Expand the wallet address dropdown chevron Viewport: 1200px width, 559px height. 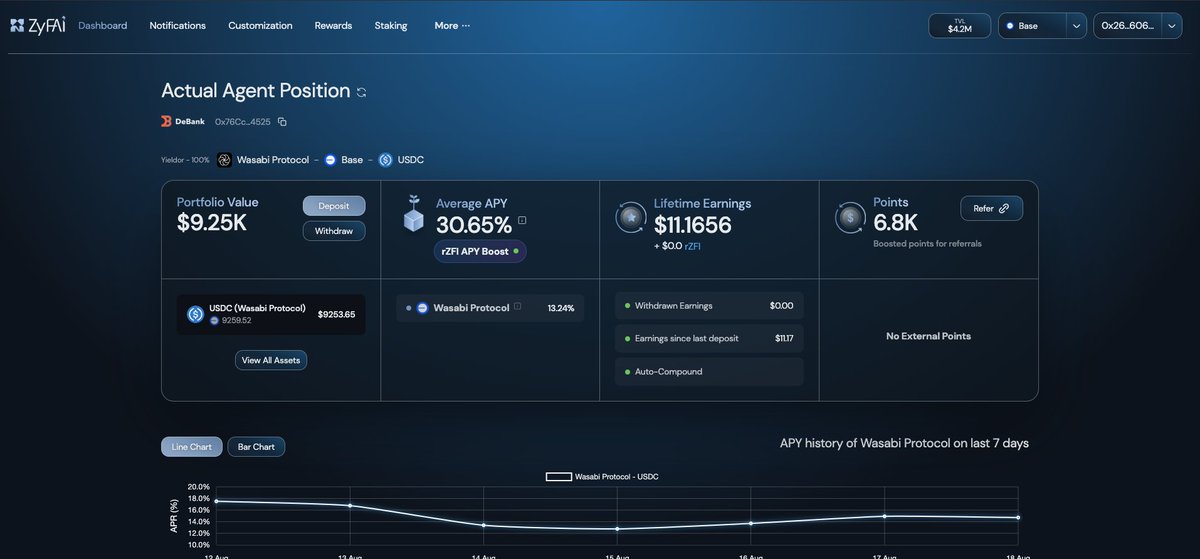[1172, 26]
